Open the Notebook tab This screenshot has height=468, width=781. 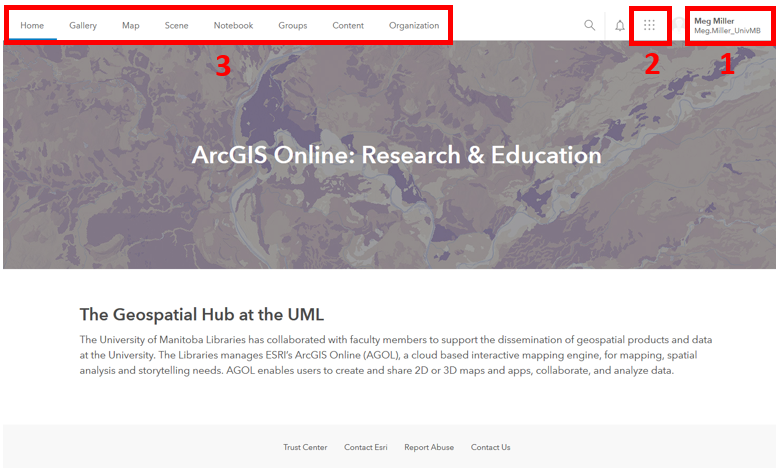tap(233, 25)
